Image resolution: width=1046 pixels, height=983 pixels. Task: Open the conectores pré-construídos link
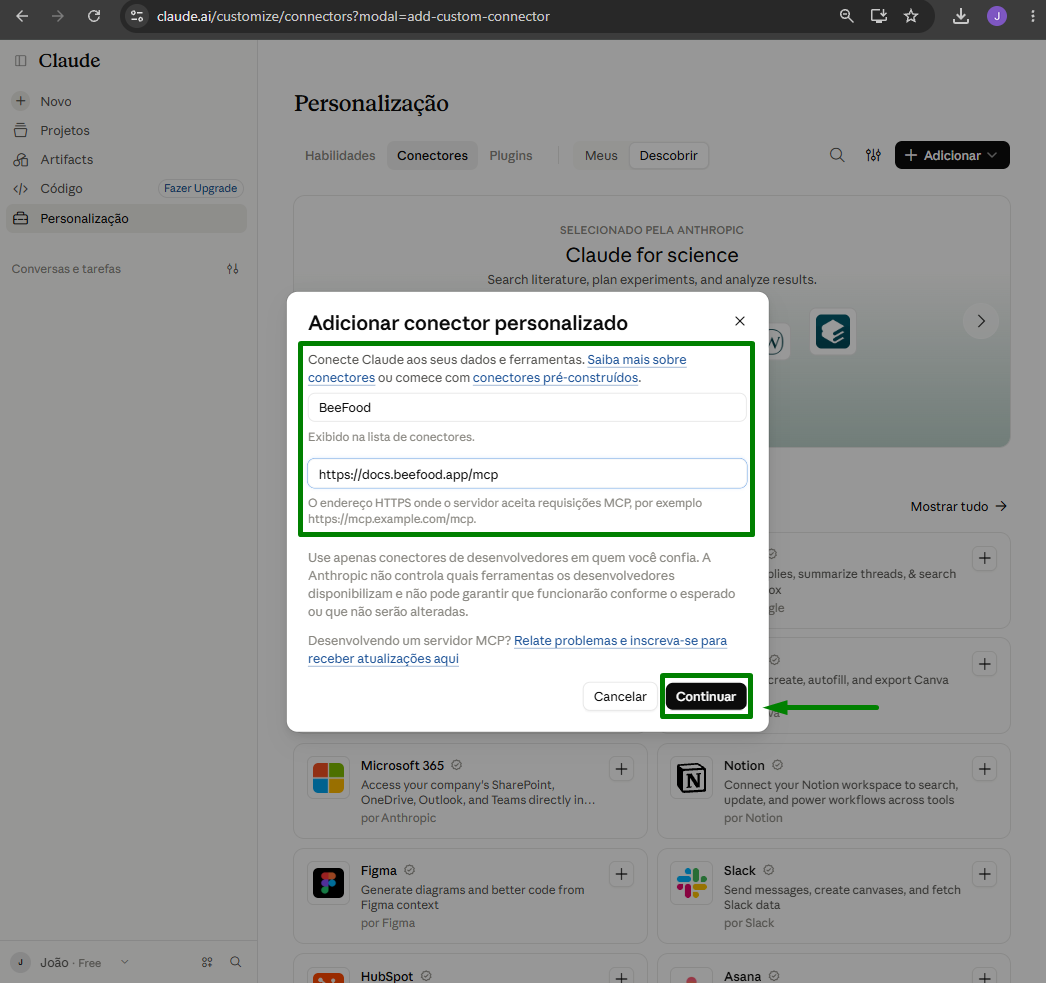[x=556, y=377]
